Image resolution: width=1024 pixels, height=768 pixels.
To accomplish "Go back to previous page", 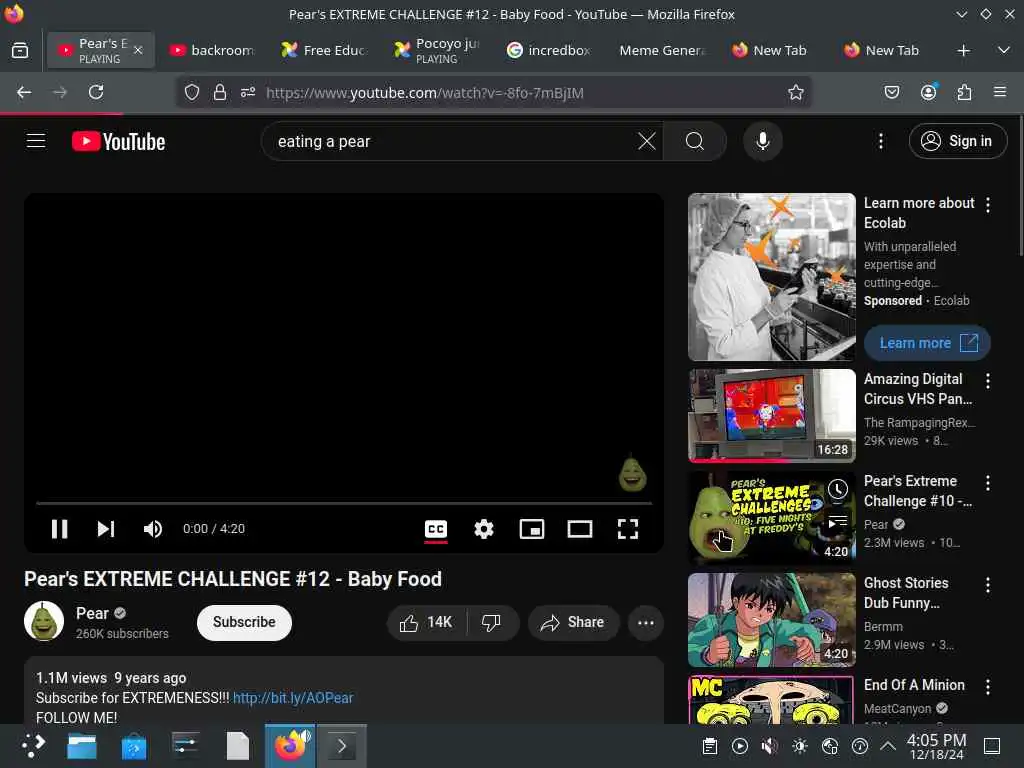I will (24, 92).
